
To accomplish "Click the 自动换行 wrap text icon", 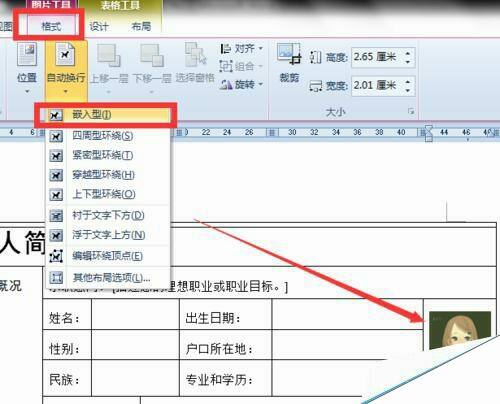I will pos(66,54).
